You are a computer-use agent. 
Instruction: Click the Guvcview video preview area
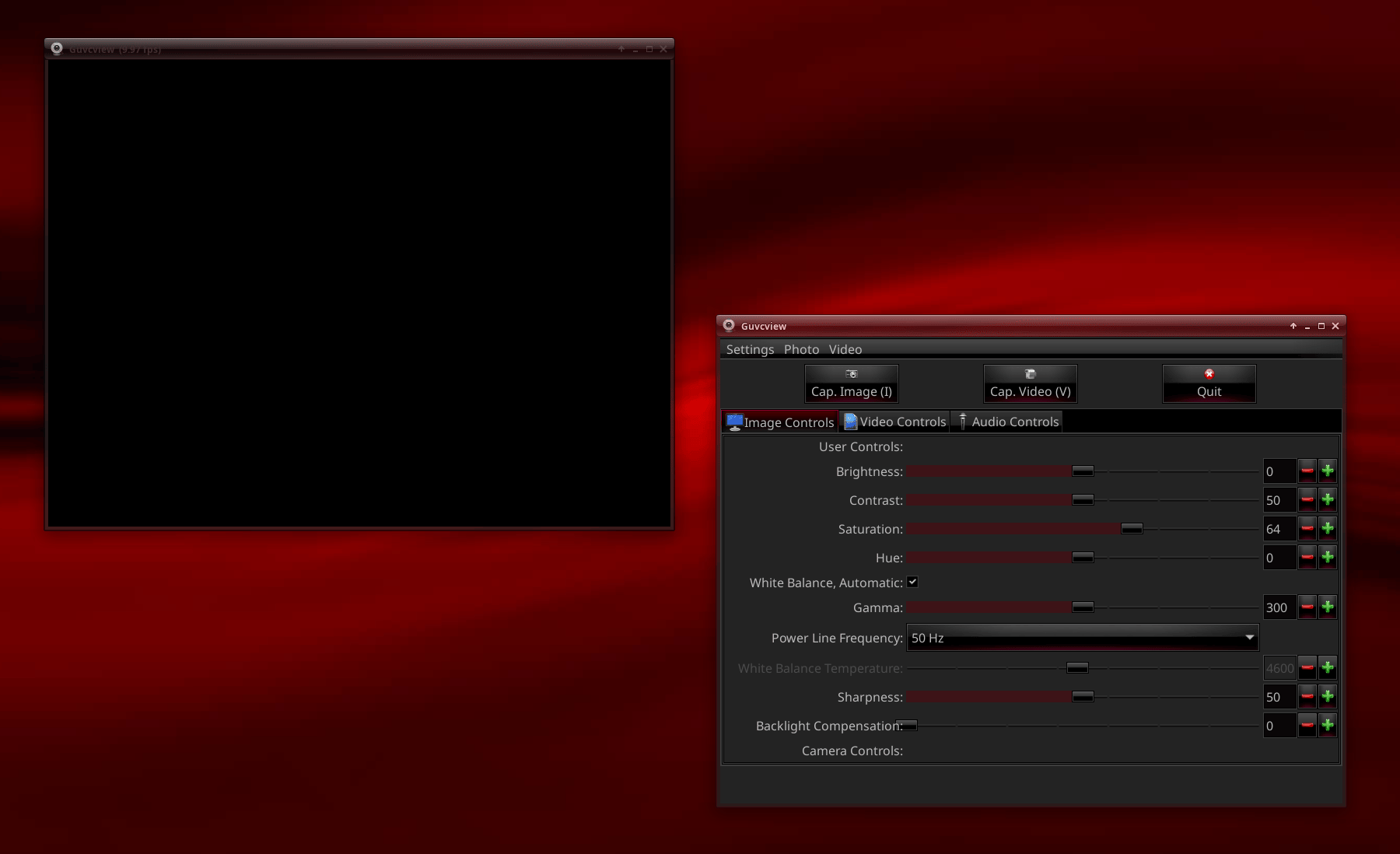359,293
